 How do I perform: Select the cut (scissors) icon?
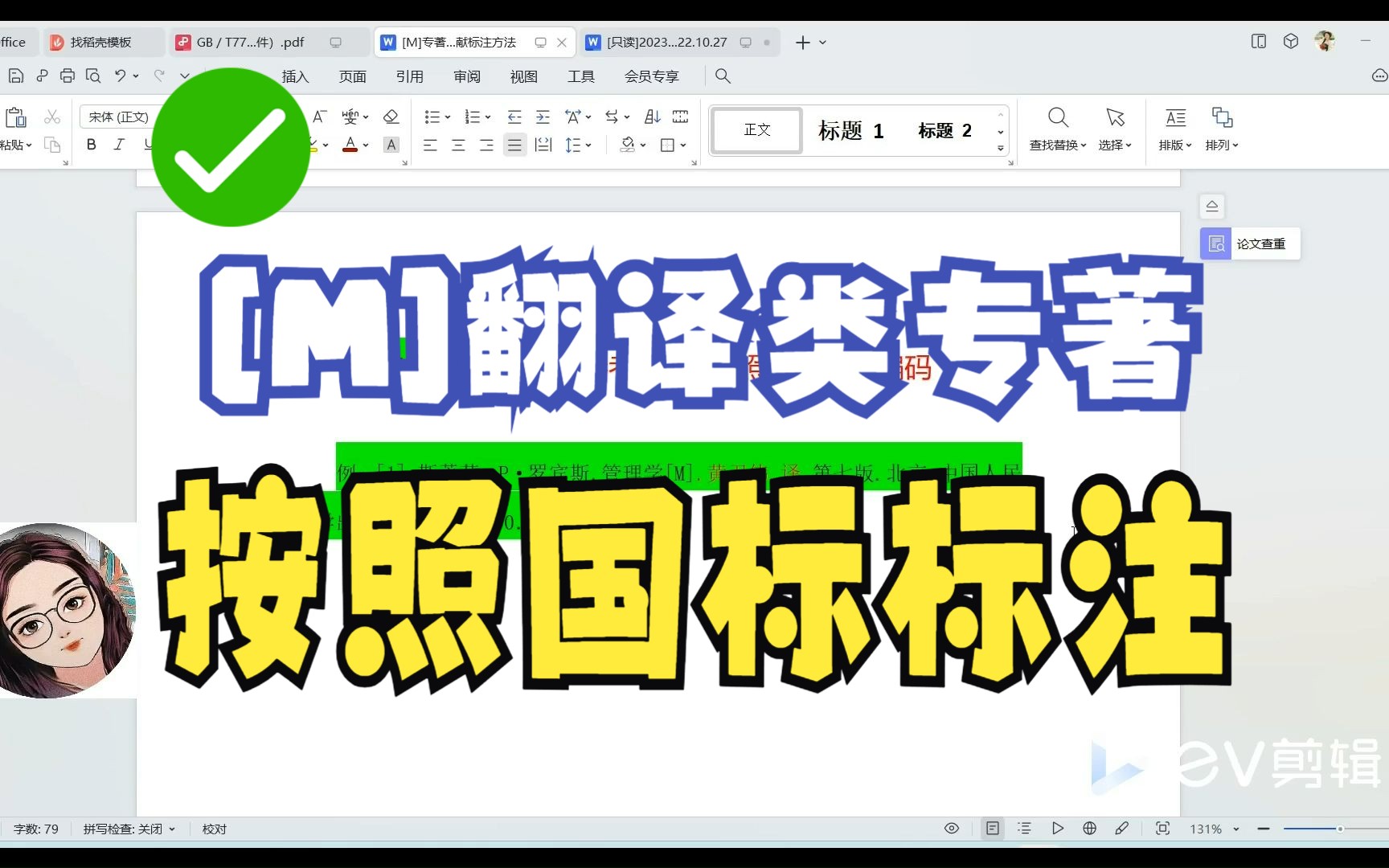click(x=51, y=117)
